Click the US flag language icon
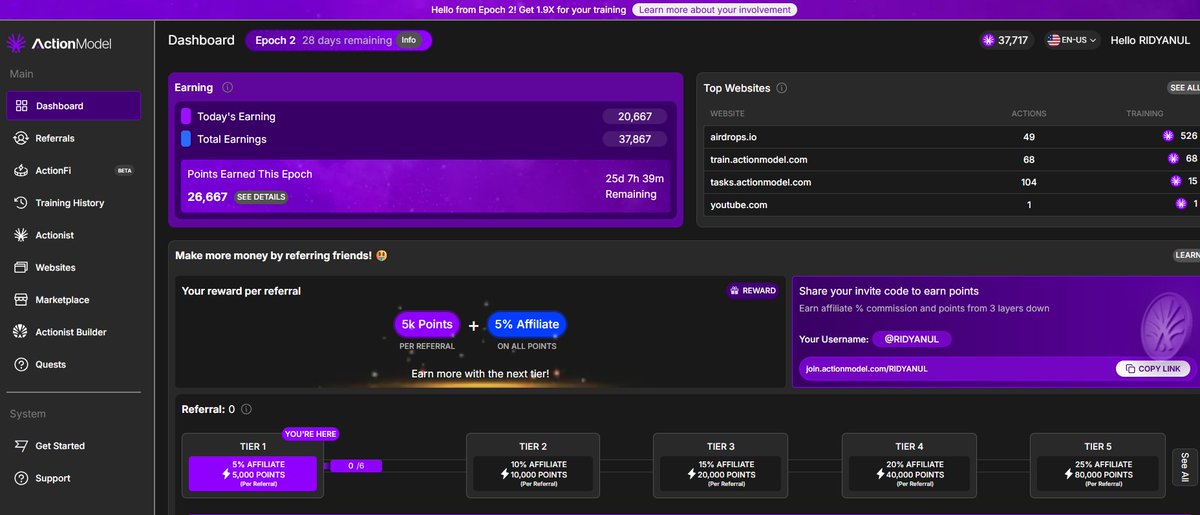 click(1053, 40)
